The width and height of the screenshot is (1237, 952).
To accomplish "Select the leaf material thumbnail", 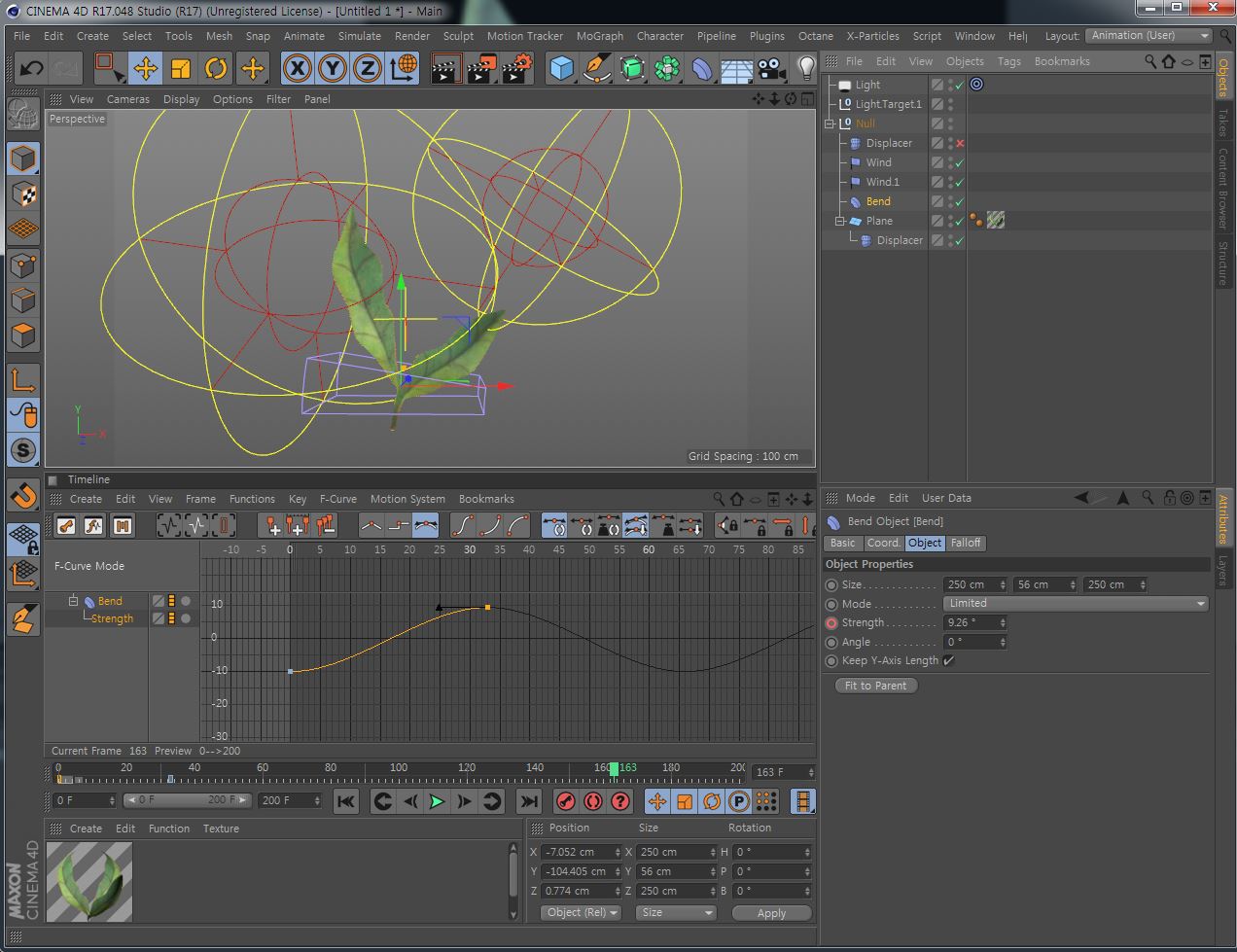I will (89, 882).
